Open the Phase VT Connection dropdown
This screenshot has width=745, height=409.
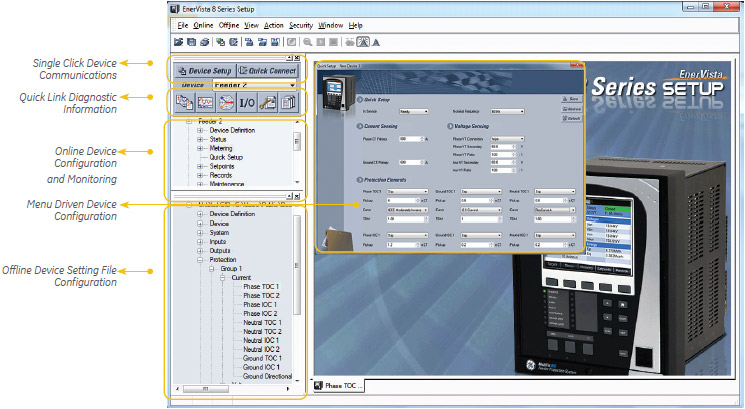(x=507, y=139)
